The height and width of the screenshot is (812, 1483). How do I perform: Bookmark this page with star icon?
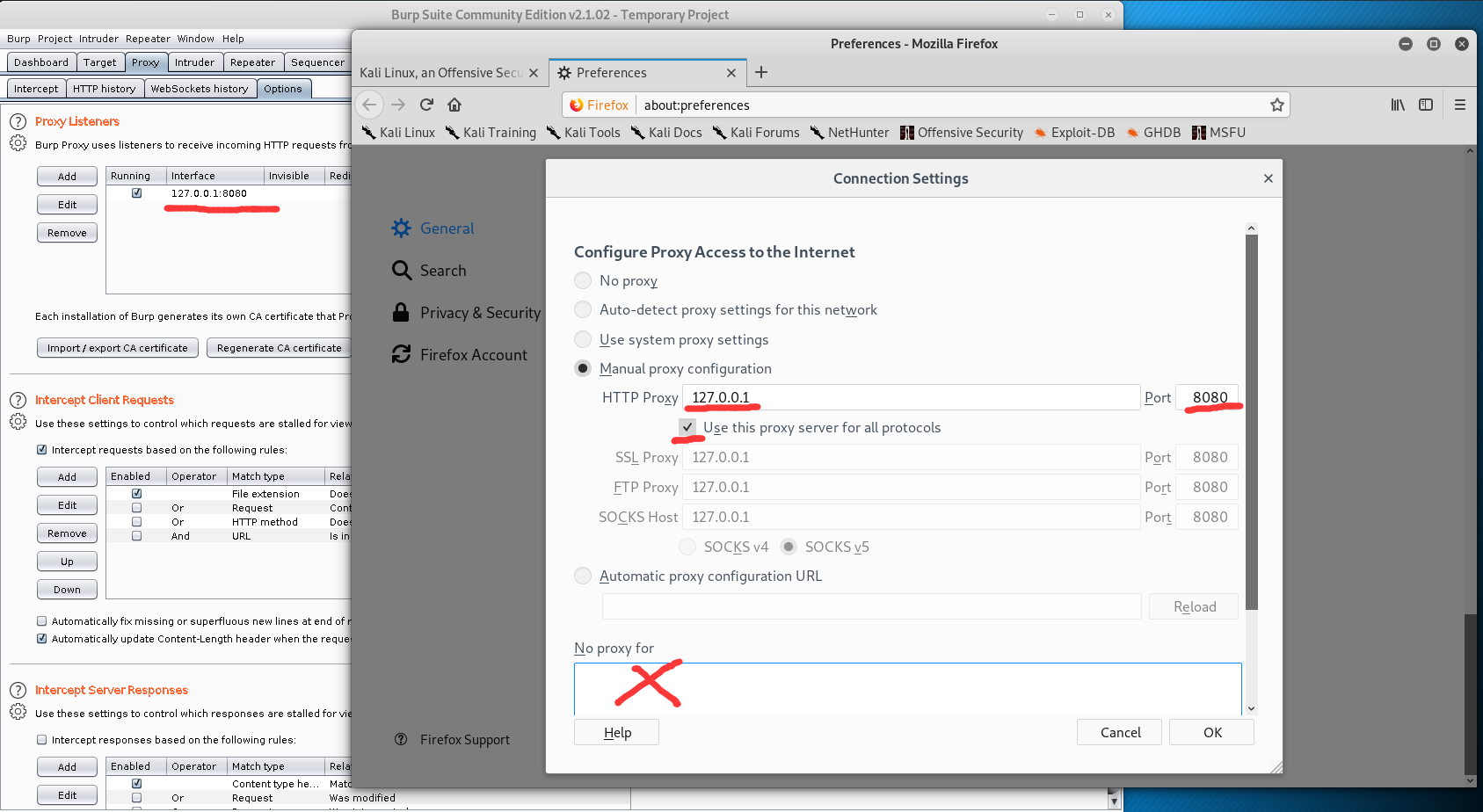(1276, 105)
